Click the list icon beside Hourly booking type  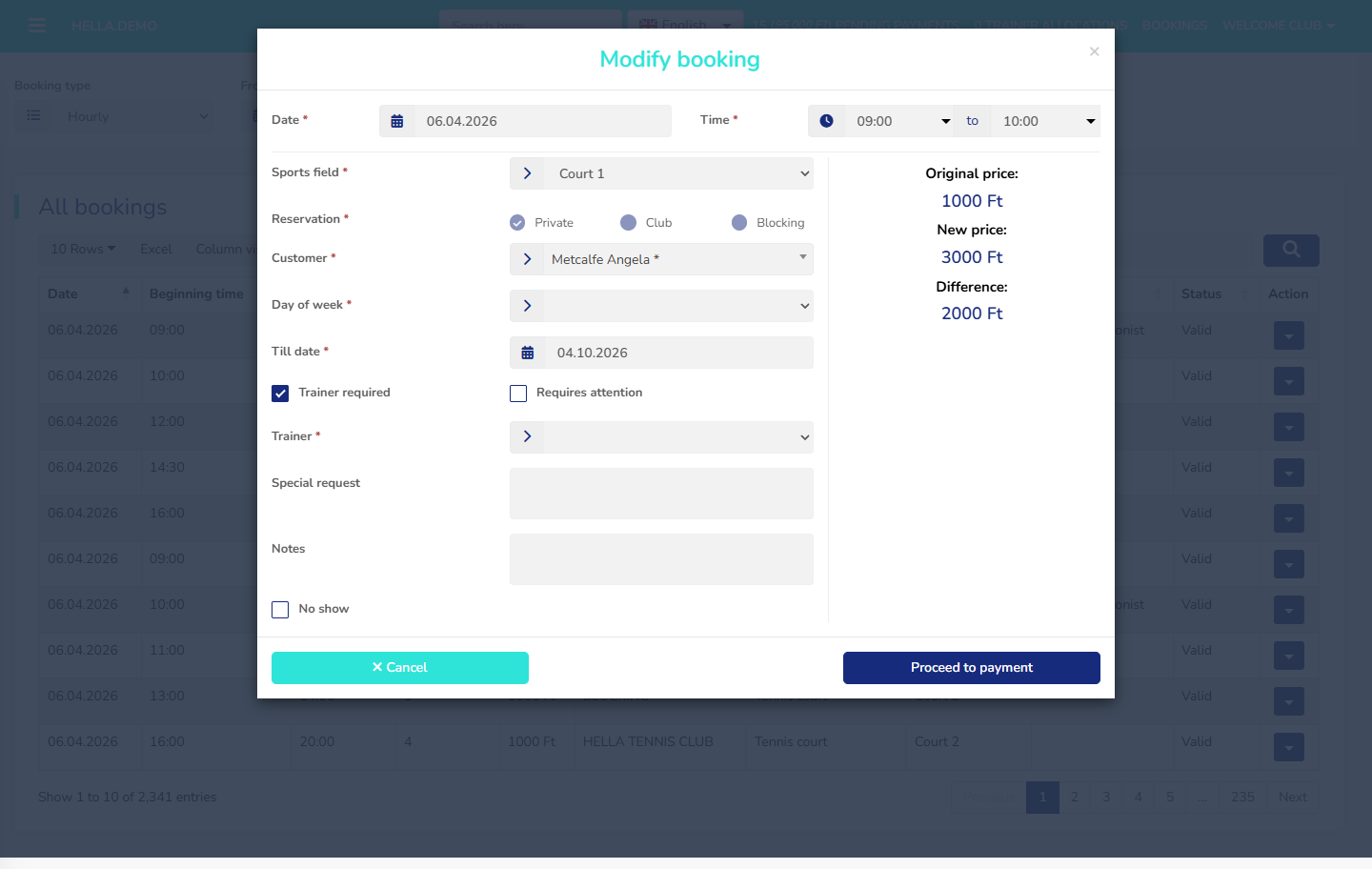point(33,116)
